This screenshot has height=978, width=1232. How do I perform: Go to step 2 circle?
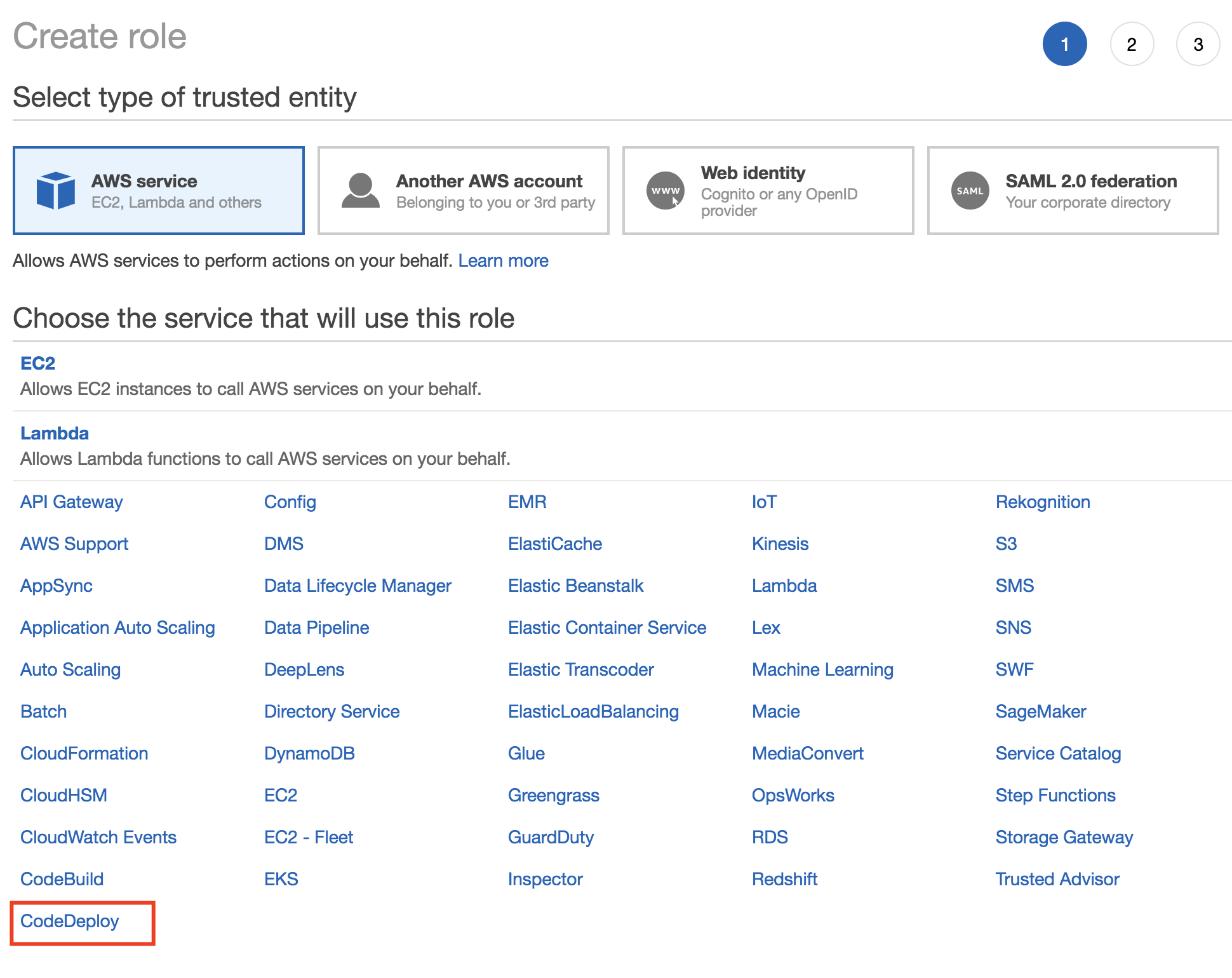point(1132,44)
